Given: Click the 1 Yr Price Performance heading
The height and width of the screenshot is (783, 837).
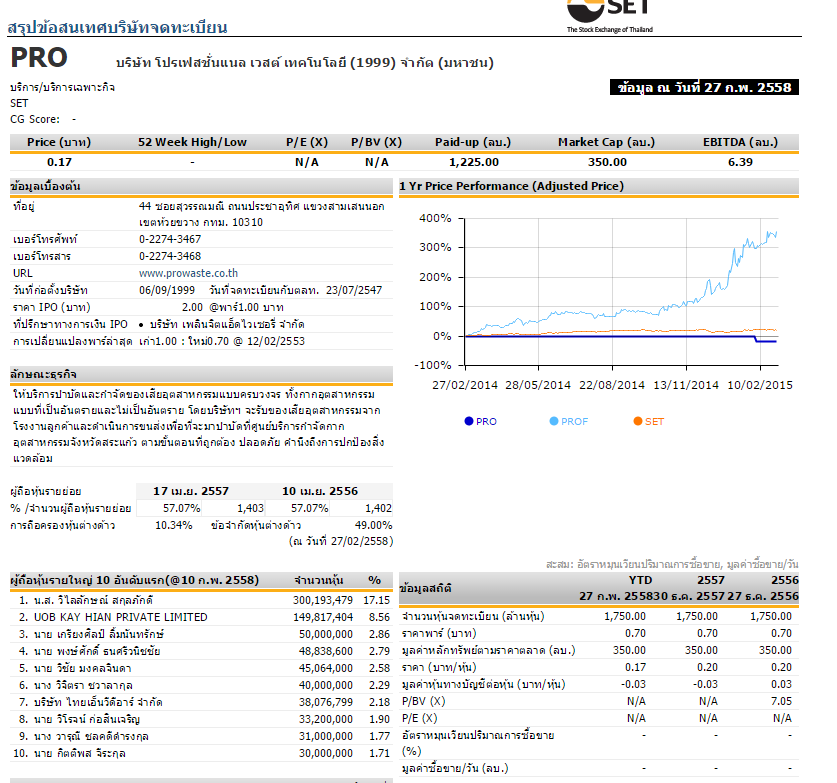Looking at the screenshot, I should 511,186.
